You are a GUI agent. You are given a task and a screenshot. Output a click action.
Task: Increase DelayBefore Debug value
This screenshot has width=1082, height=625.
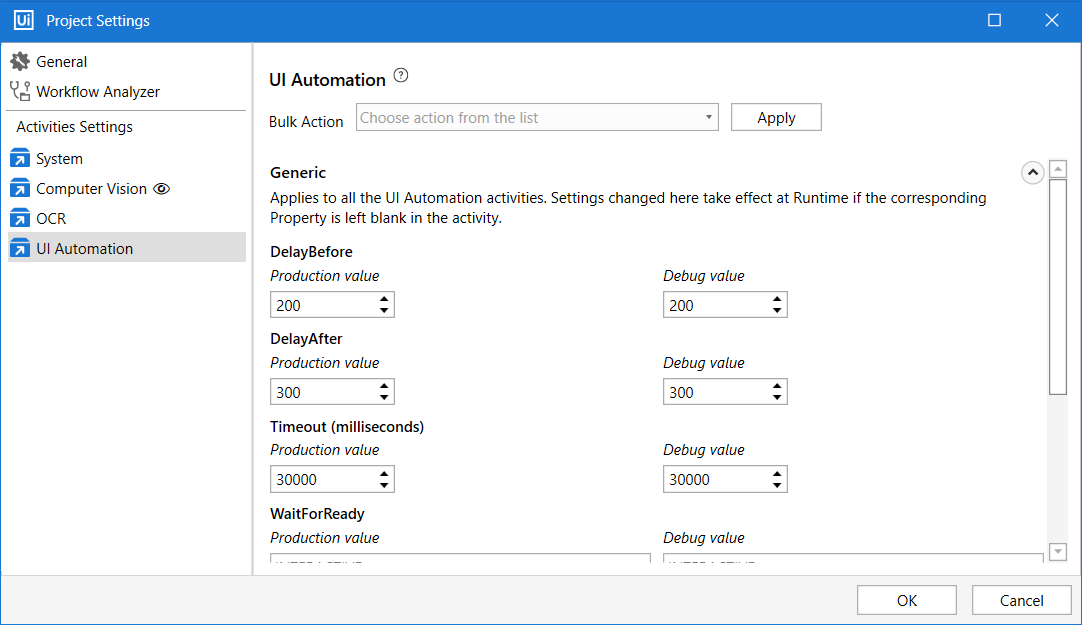pyautogui.click(x=777, y=299)
